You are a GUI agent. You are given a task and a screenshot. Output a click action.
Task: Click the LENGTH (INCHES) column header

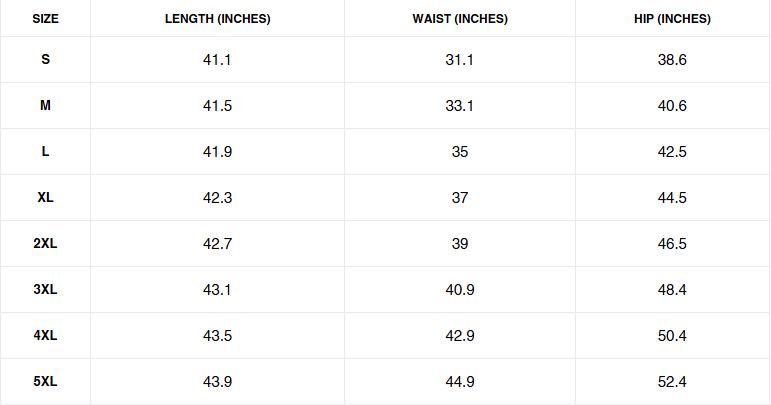(217, 19)
